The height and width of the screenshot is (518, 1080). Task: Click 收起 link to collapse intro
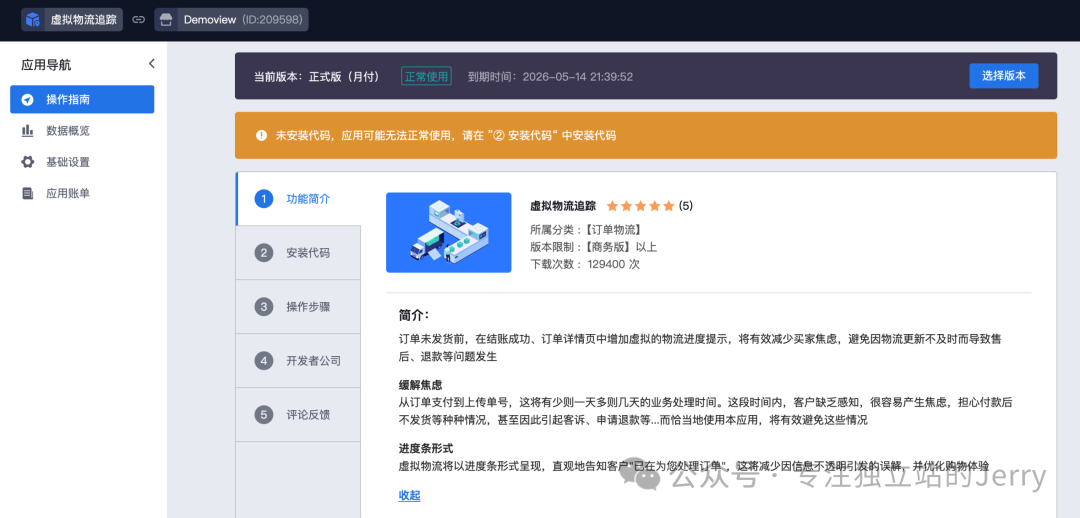pos(409,495)
